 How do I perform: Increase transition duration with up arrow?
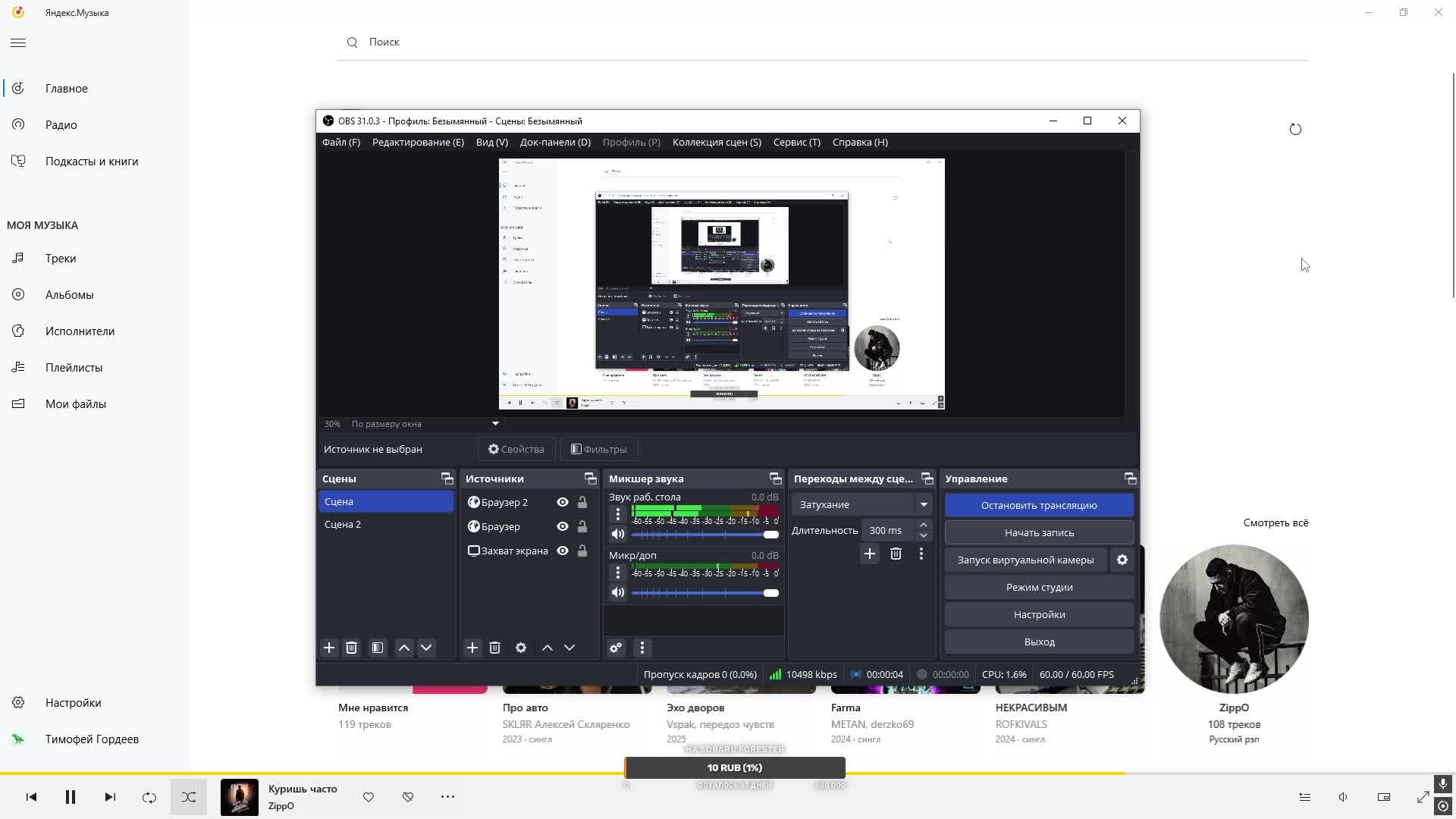pos(923,525)
